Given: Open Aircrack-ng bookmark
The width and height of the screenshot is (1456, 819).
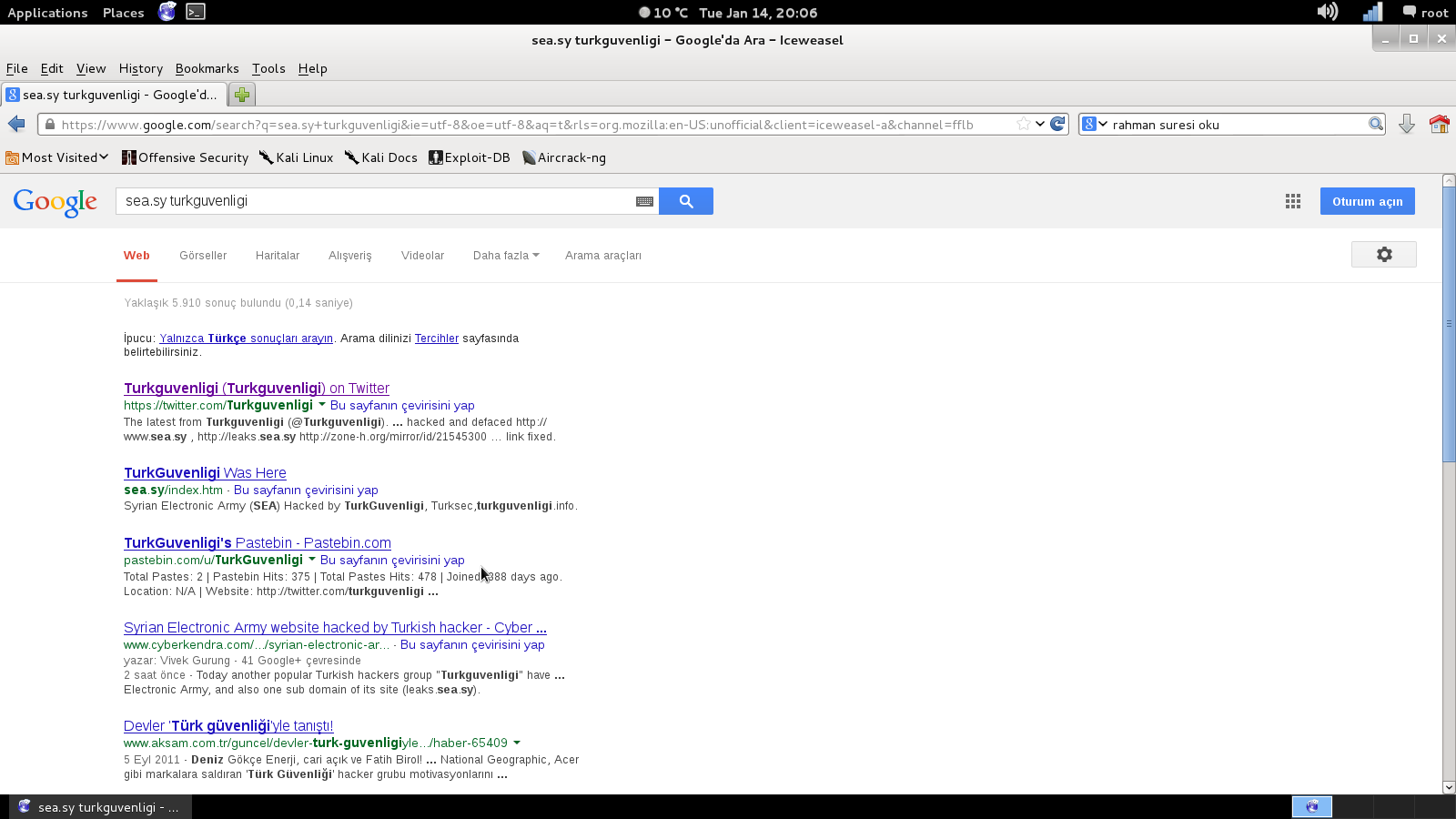Looking at the screenshot, I should [x=564, y=157].
